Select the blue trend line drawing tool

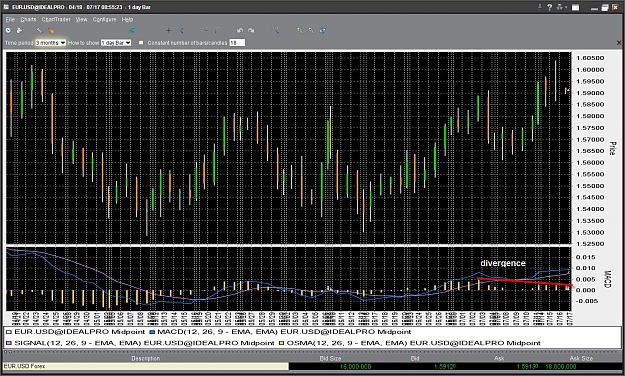point(180,30)
